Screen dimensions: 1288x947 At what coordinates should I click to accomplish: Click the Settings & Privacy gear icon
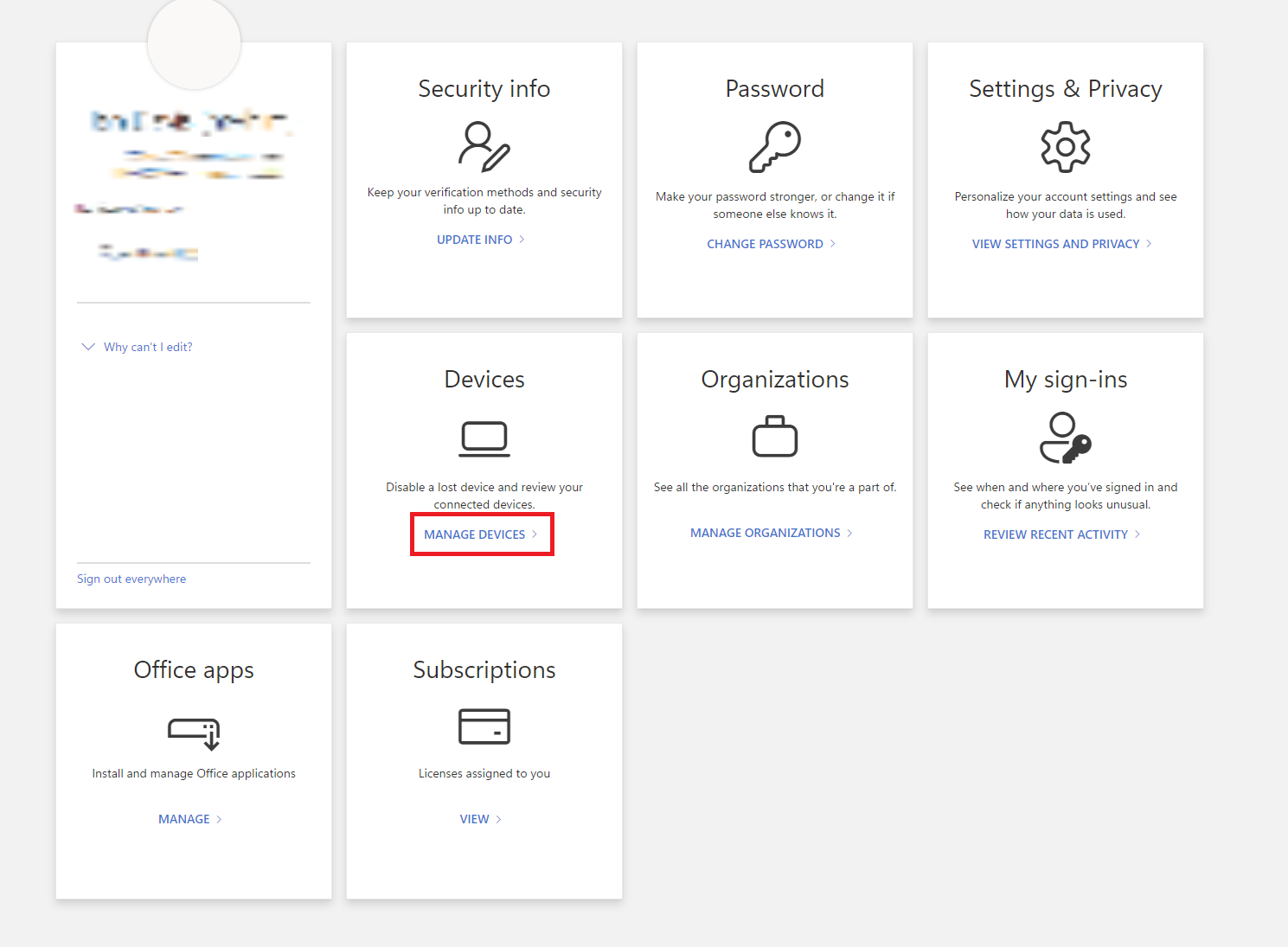tap(1065, 147)
